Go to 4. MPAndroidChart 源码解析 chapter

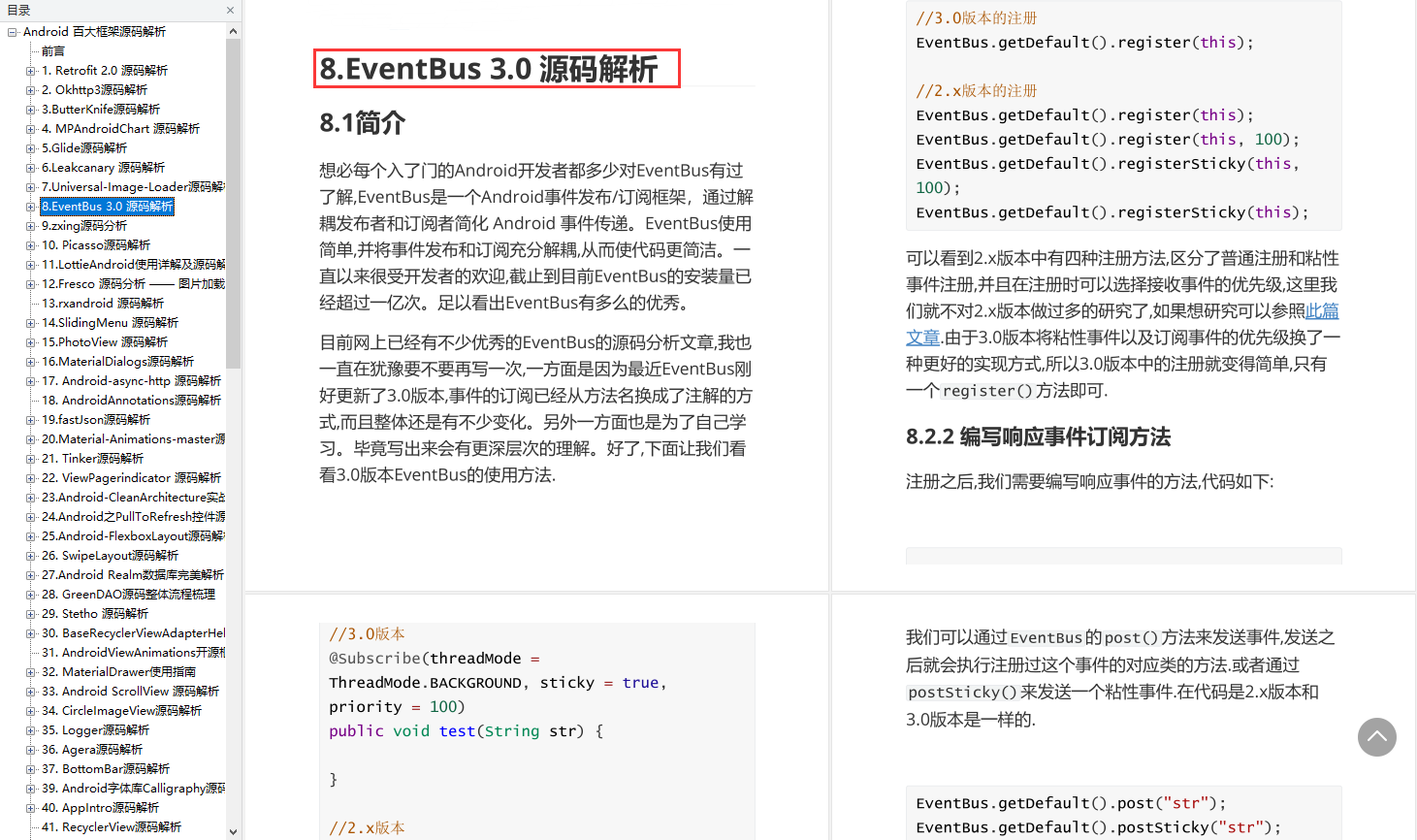pos(121,129)
